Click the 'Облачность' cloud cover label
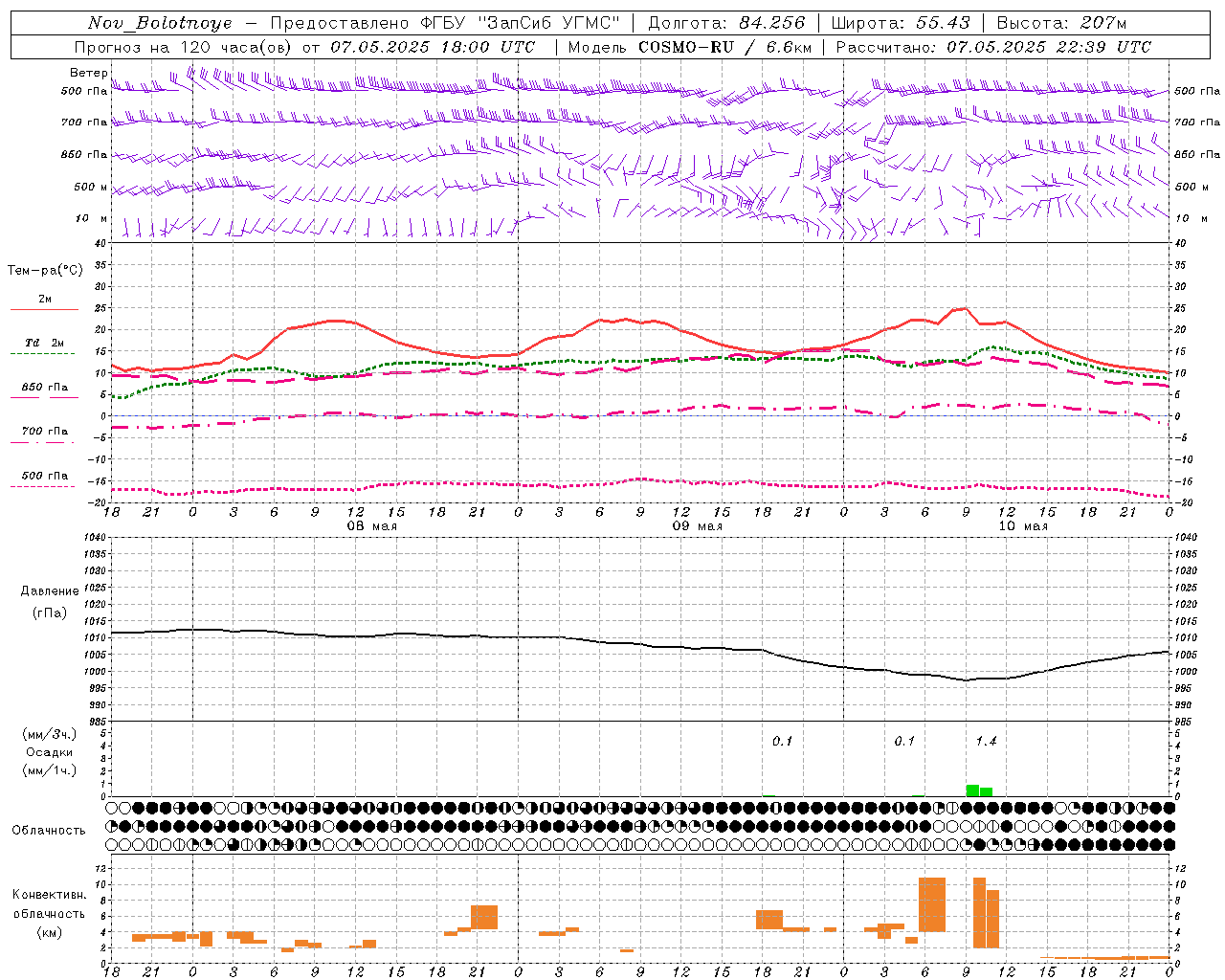Viewport: 1225px width, 980px height. tap(49, 830)
